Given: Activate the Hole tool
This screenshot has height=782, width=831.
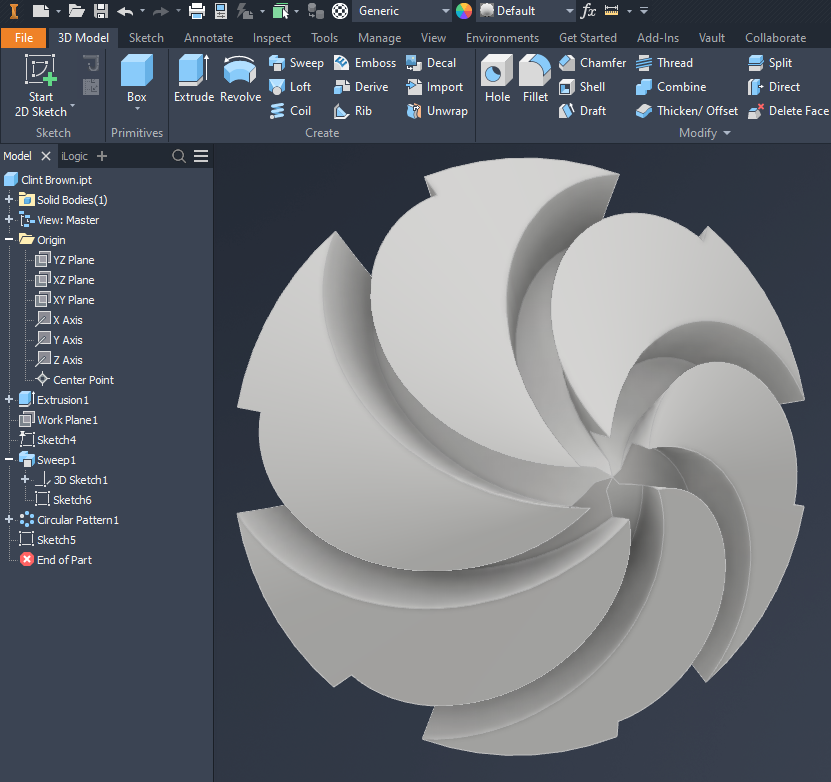Looking at the screenshot, I should [x=497, y=79].
